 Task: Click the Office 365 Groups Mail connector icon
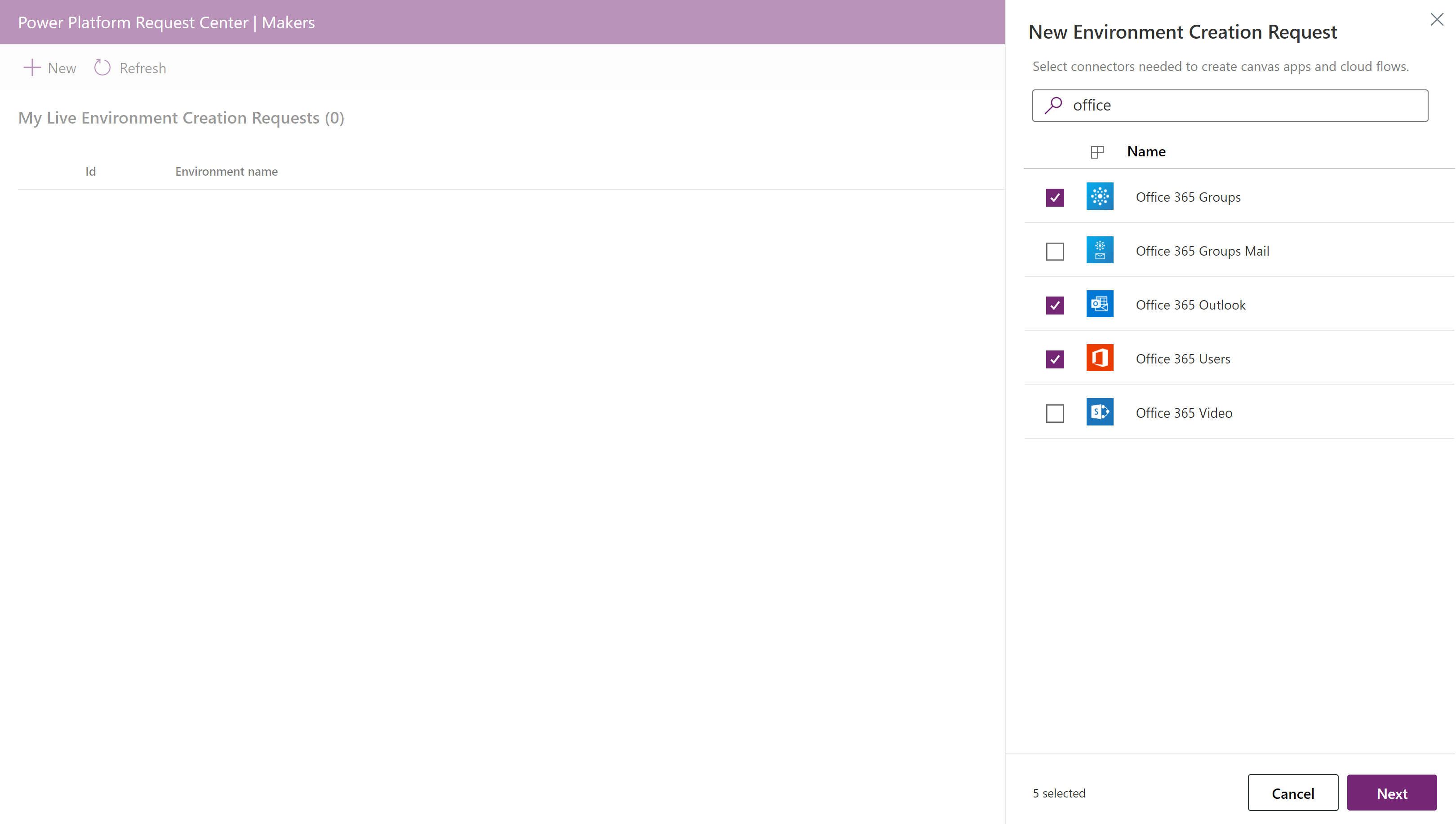1099,249
